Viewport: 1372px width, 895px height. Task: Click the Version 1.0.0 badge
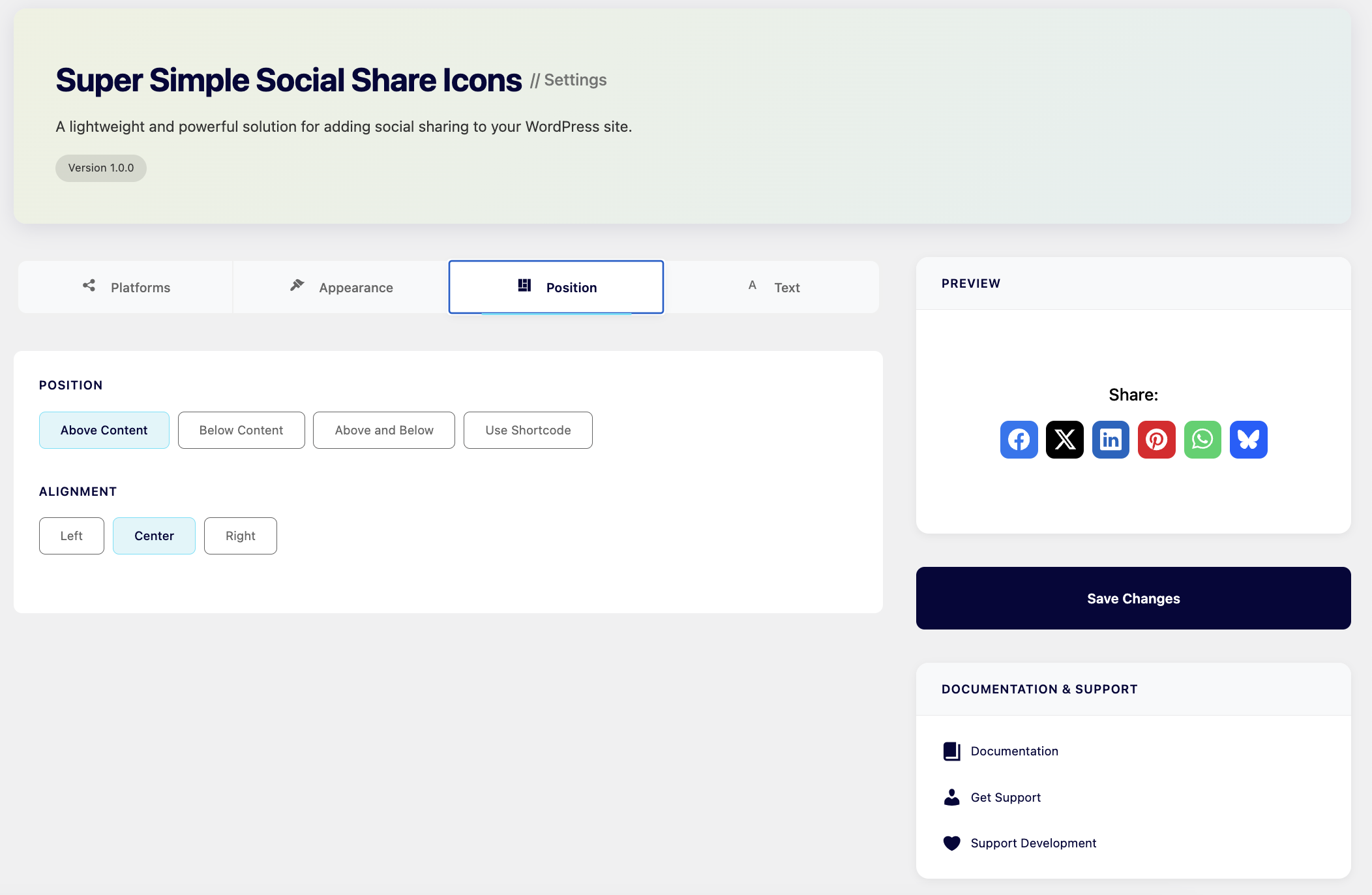(x=101, y=168)
